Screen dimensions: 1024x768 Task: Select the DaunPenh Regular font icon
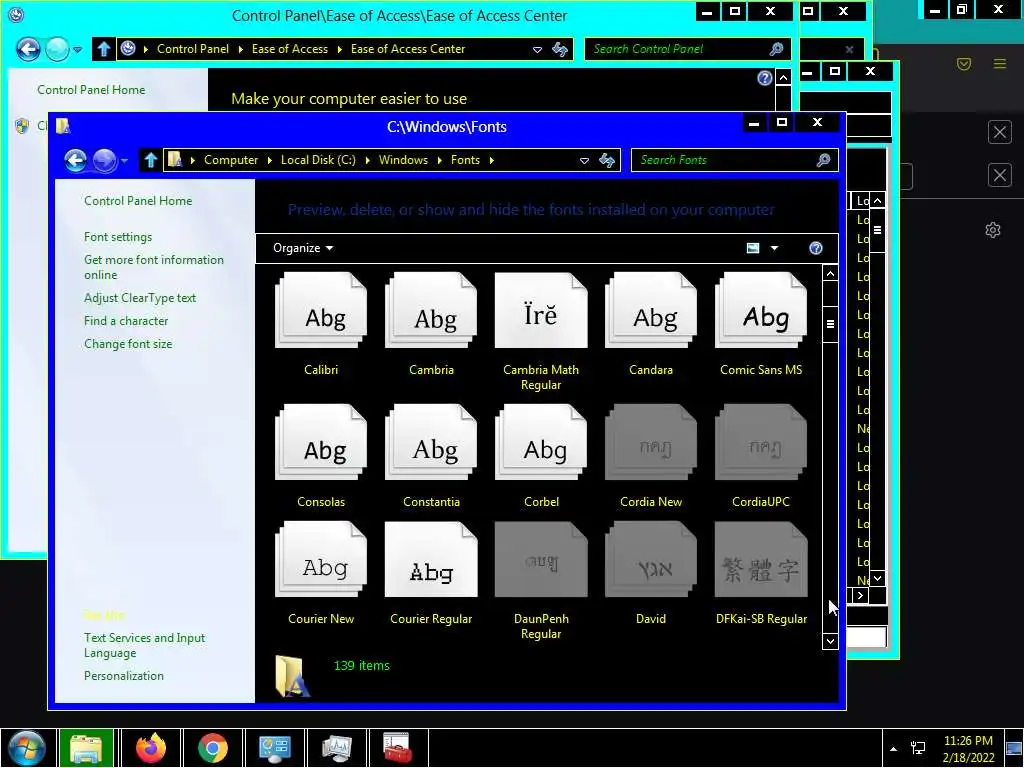pyautogui.click(x=541, y=560)
